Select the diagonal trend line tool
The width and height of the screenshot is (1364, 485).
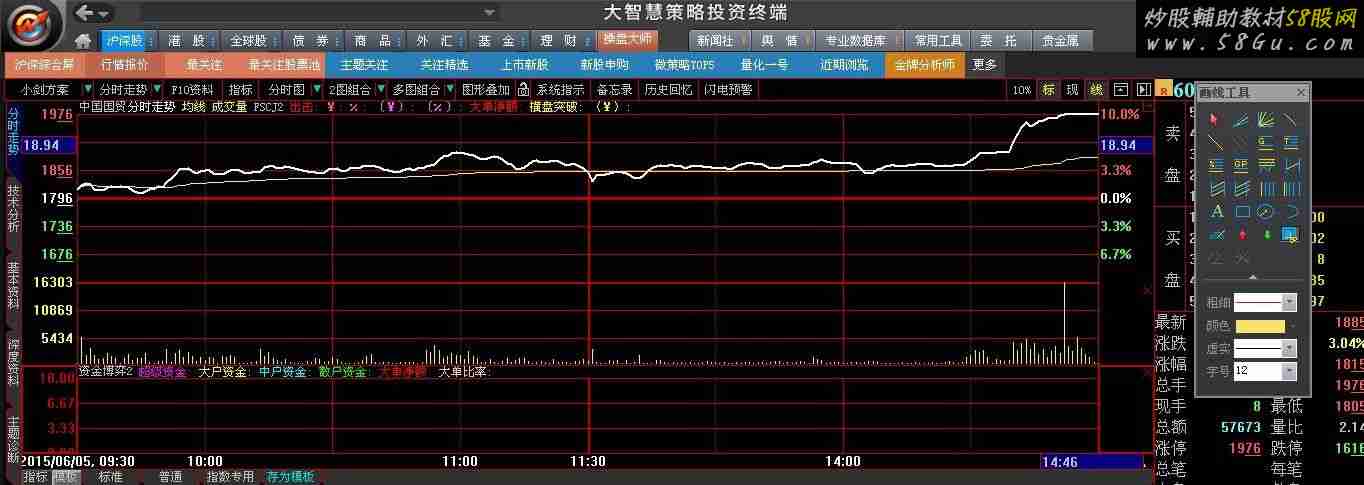tap(1217, 142)
